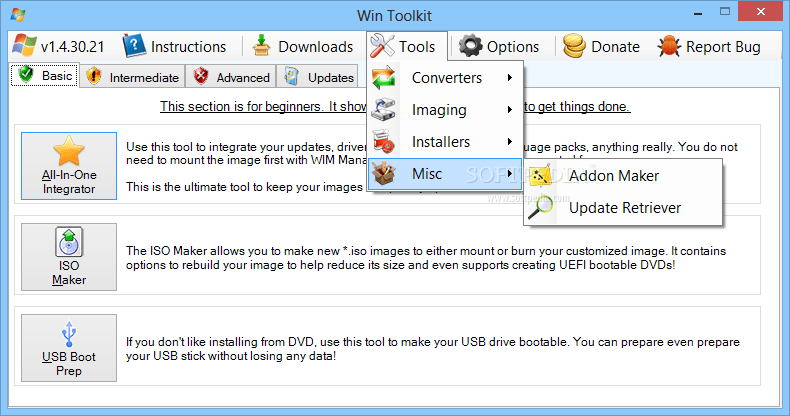Choose Update Retriever from Misc submenu
Viewport: 790px width, 416px height.
coord(623,207)
